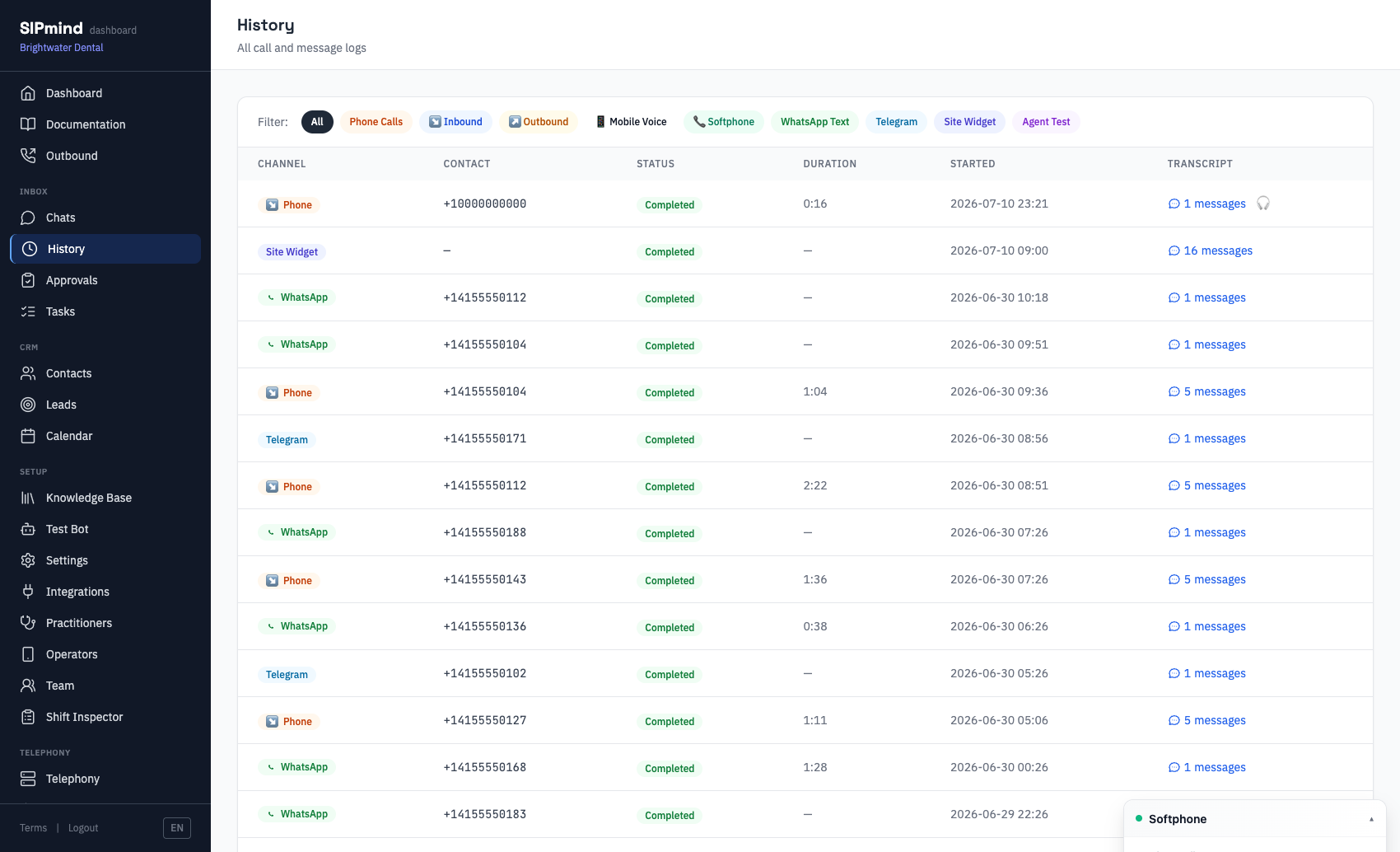Click the Chats speech bubble icon
Image resolution: width=1400 pixels, height=852 pixels.
(x=28, y=218)
